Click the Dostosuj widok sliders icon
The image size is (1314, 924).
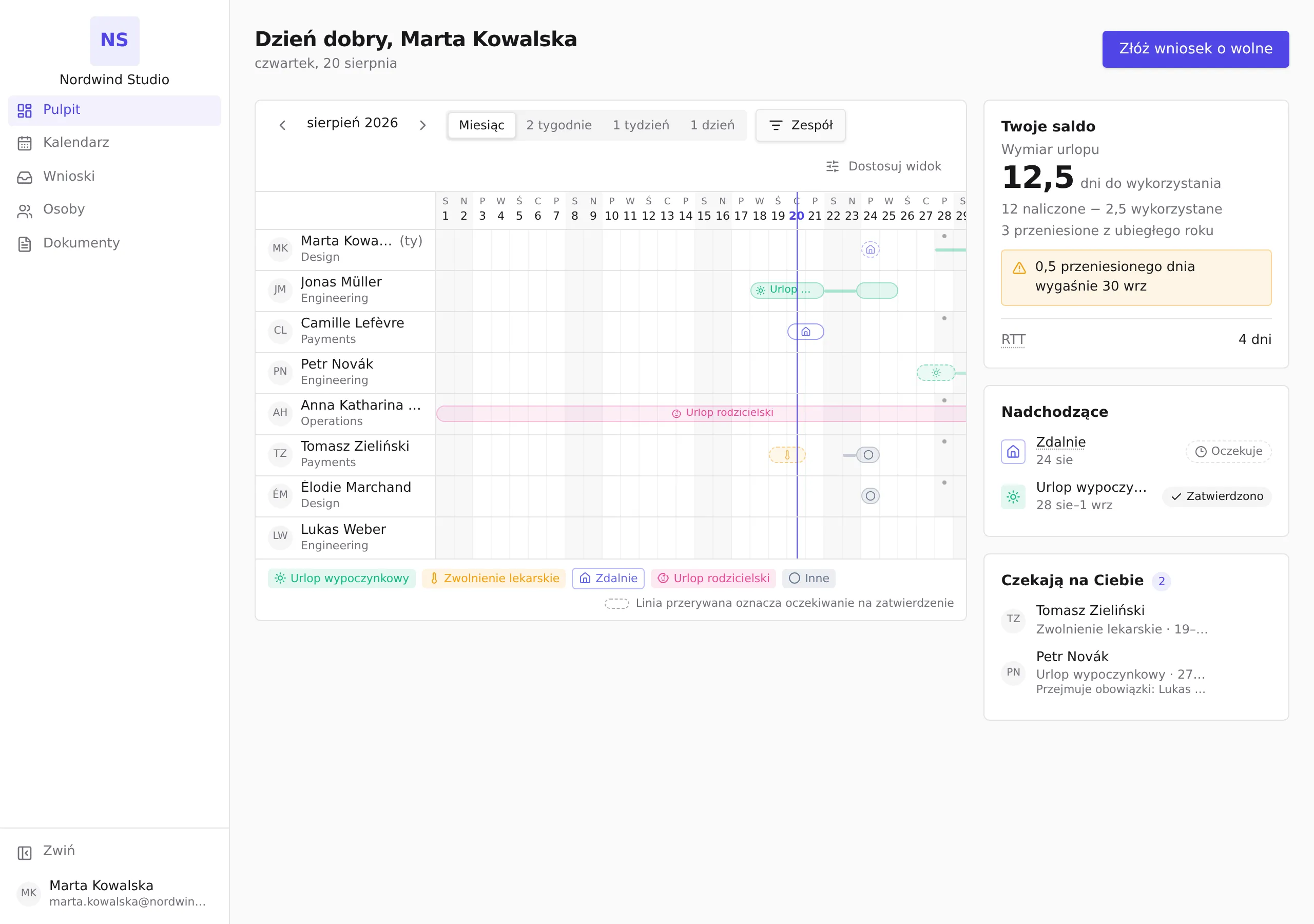pos(833,166)
